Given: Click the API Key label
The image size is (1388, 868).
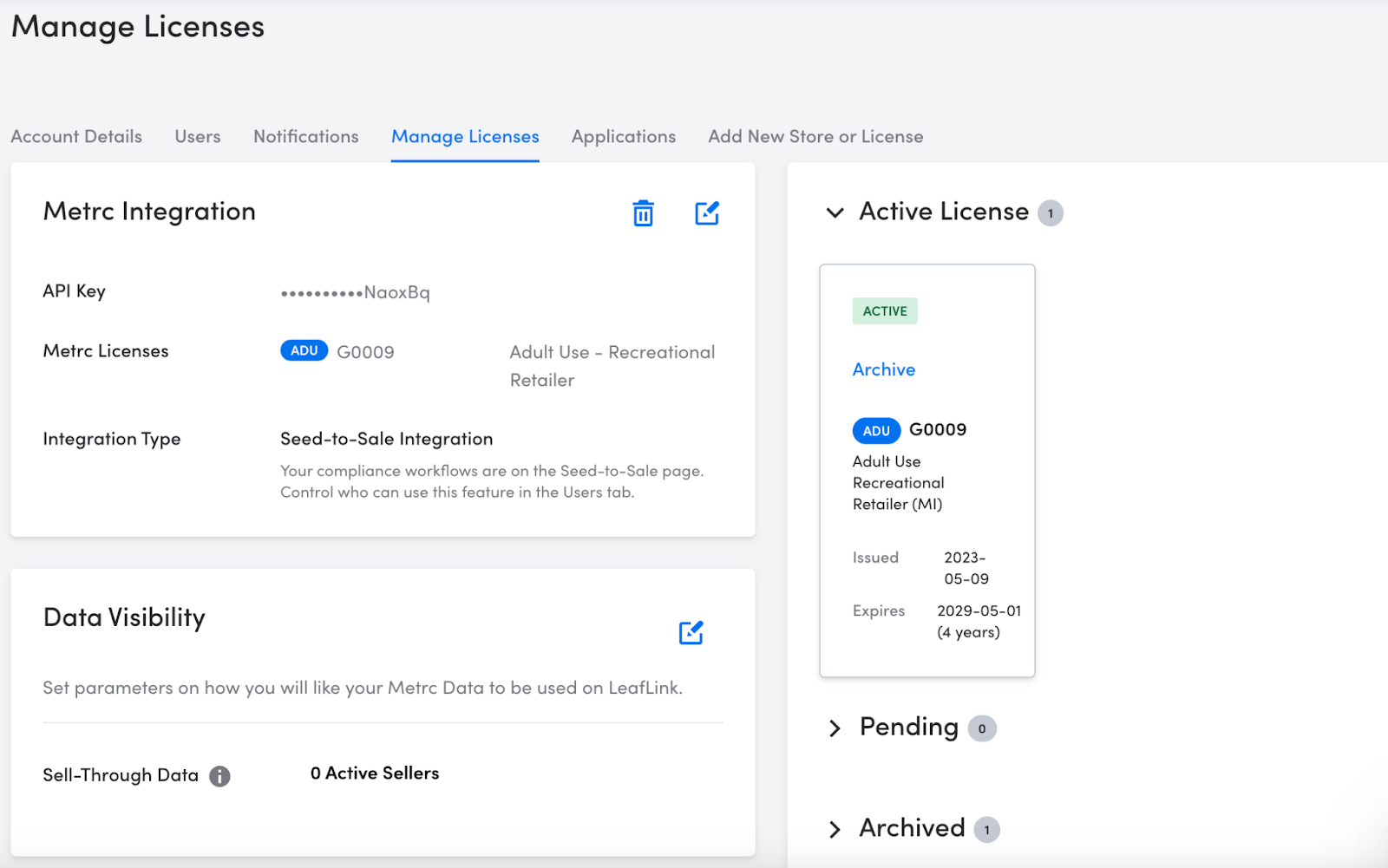Looking at the screenshot, I should point(75,291).
